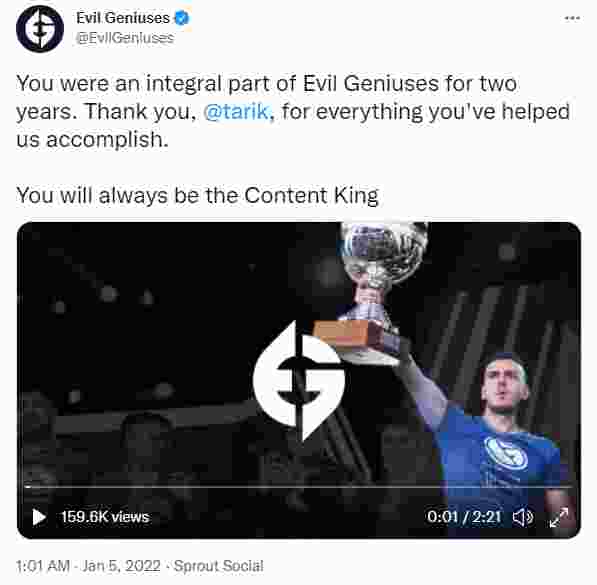Expand the video to fullscreen
597x585 pixels.
pyautogui.click(x=559, y=517)
